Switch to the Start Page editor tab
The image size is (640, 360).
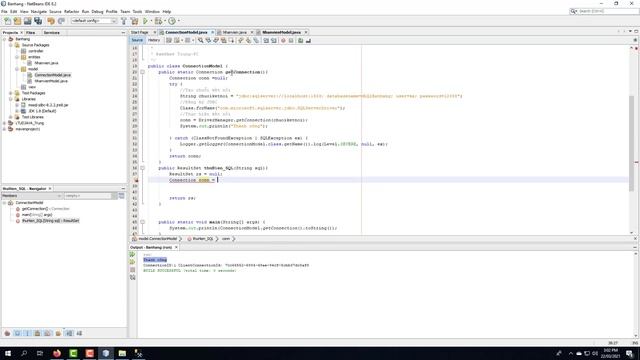(140, 32)
